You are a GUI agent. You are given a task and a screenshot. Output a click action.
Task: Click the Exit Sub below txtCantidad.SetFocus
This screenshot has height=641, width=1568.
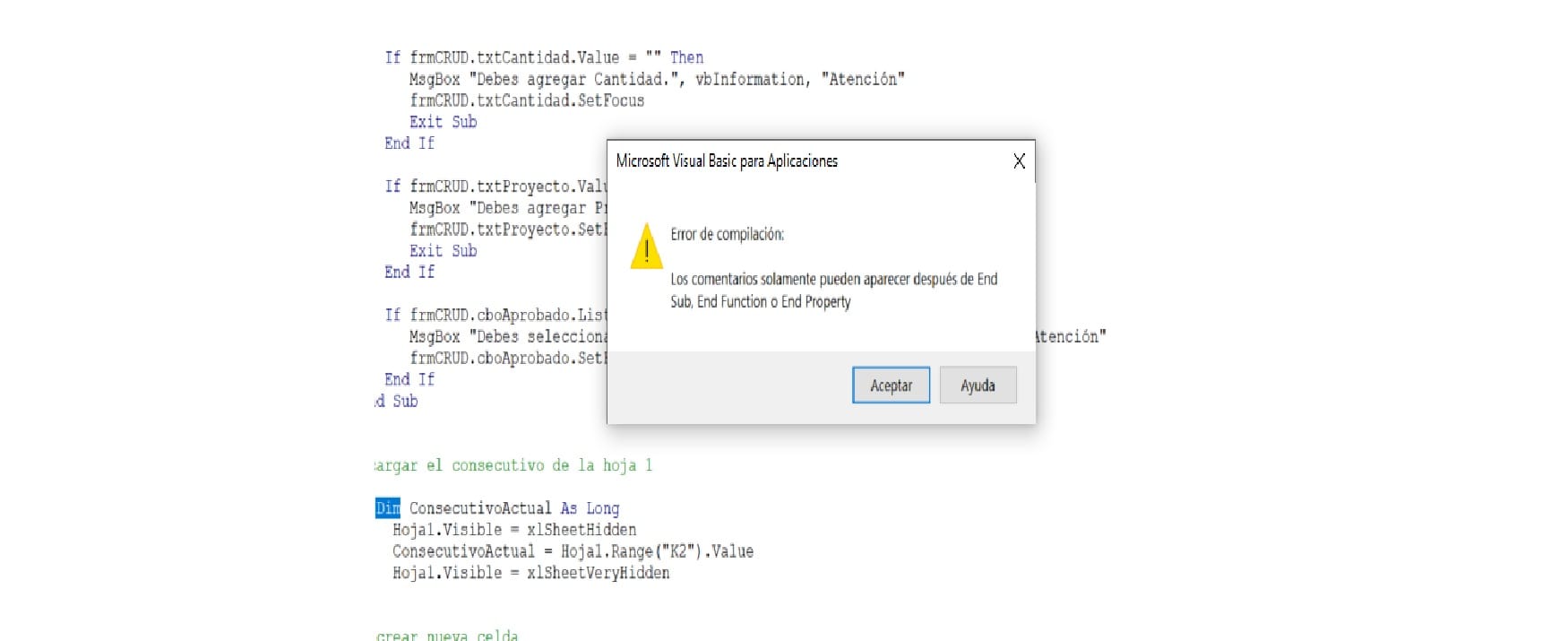coord(443,122)
